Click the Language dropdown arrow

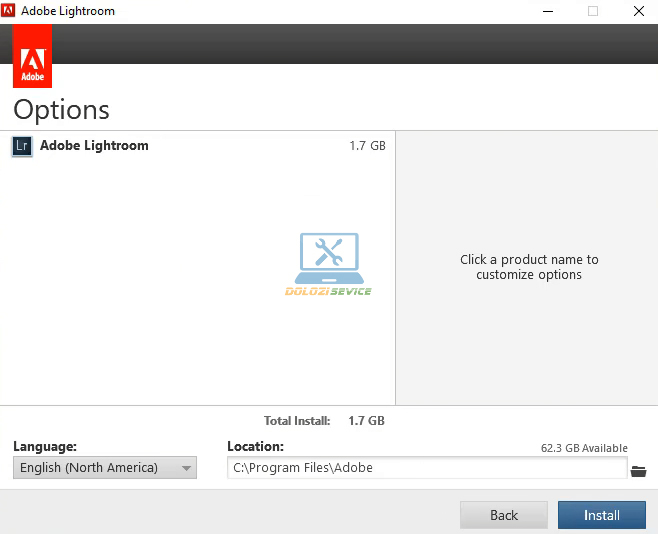point(186,468)
